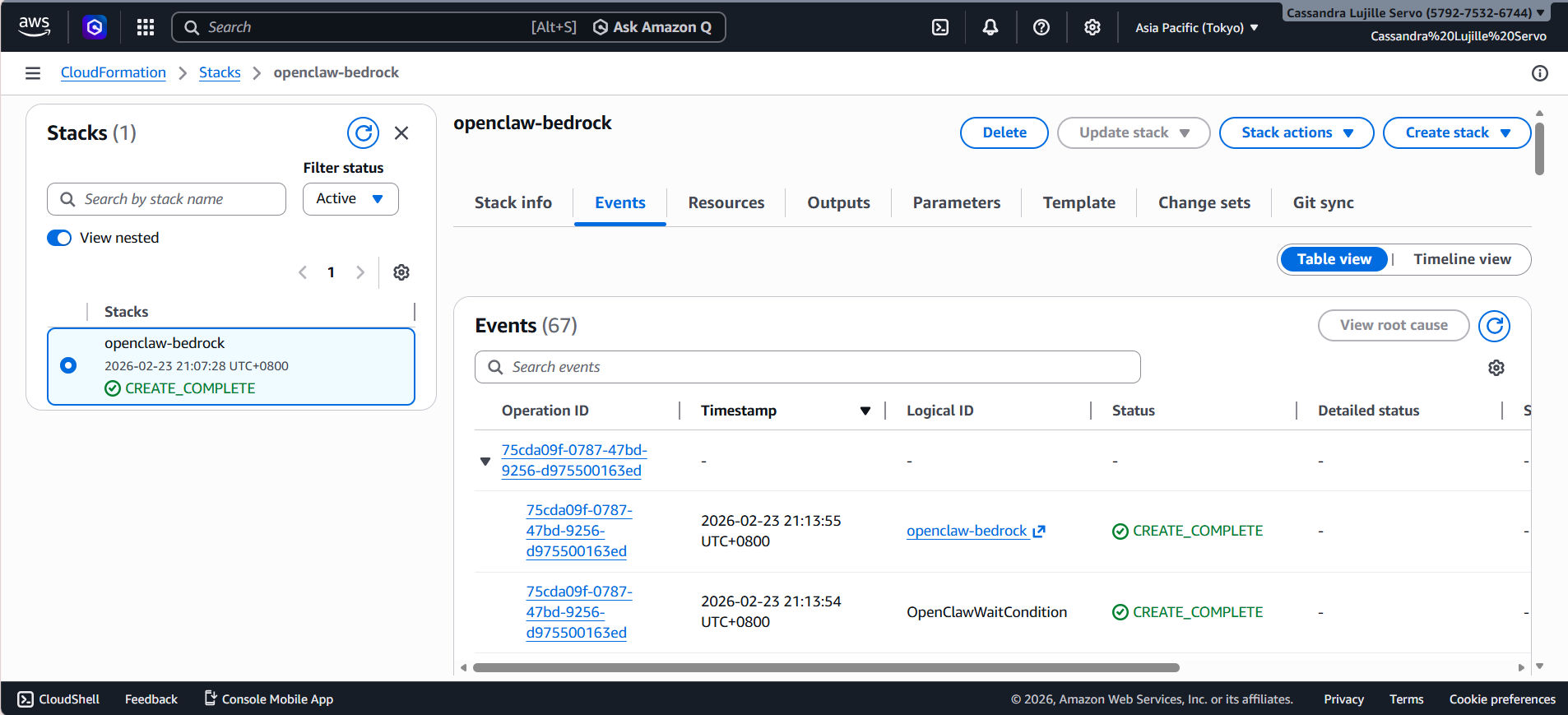
Task: Open the Terms footer link
Action: 1406,699
